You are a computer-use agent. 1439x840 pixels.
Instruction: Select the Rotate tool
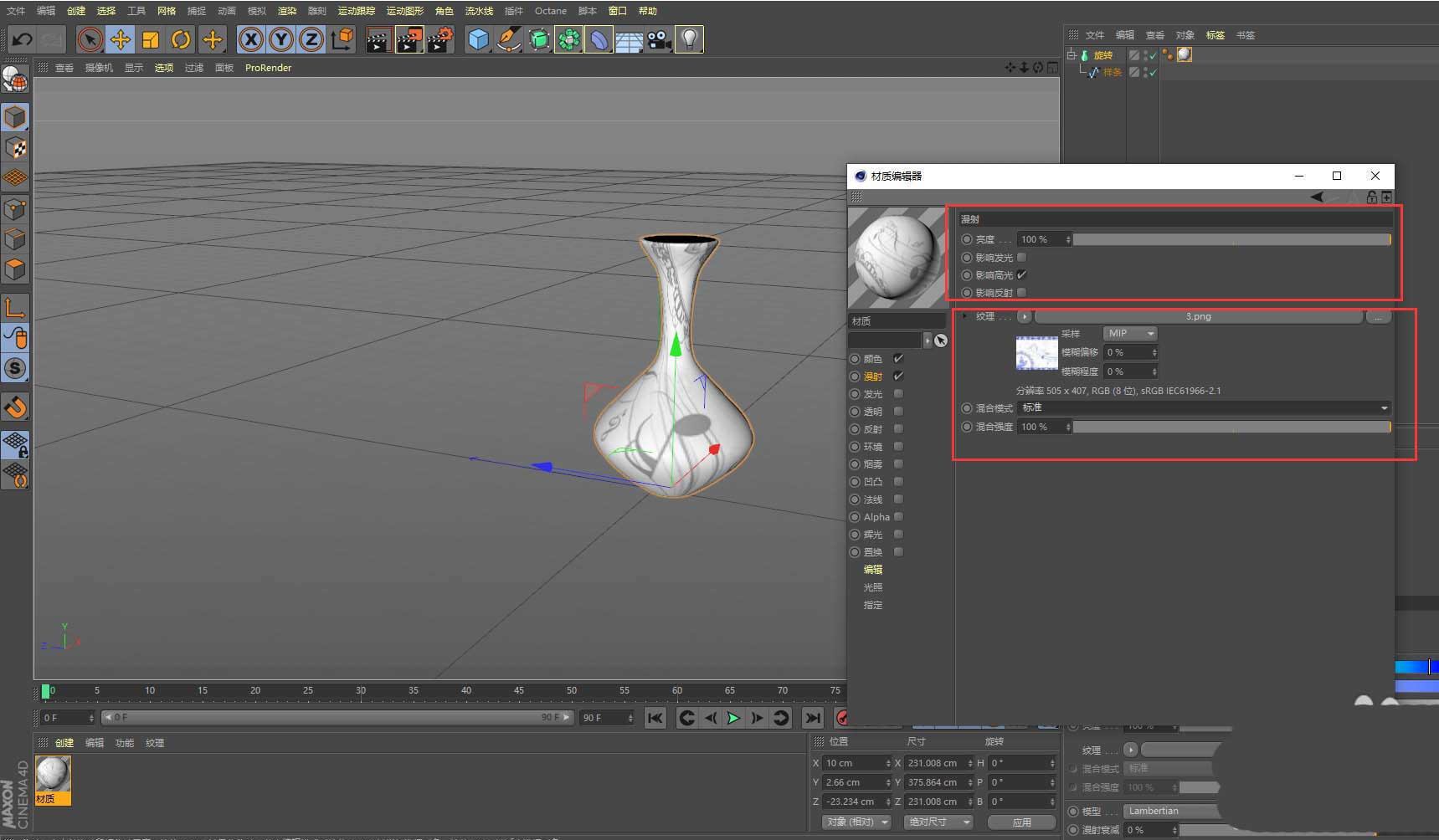click(181, 39)
